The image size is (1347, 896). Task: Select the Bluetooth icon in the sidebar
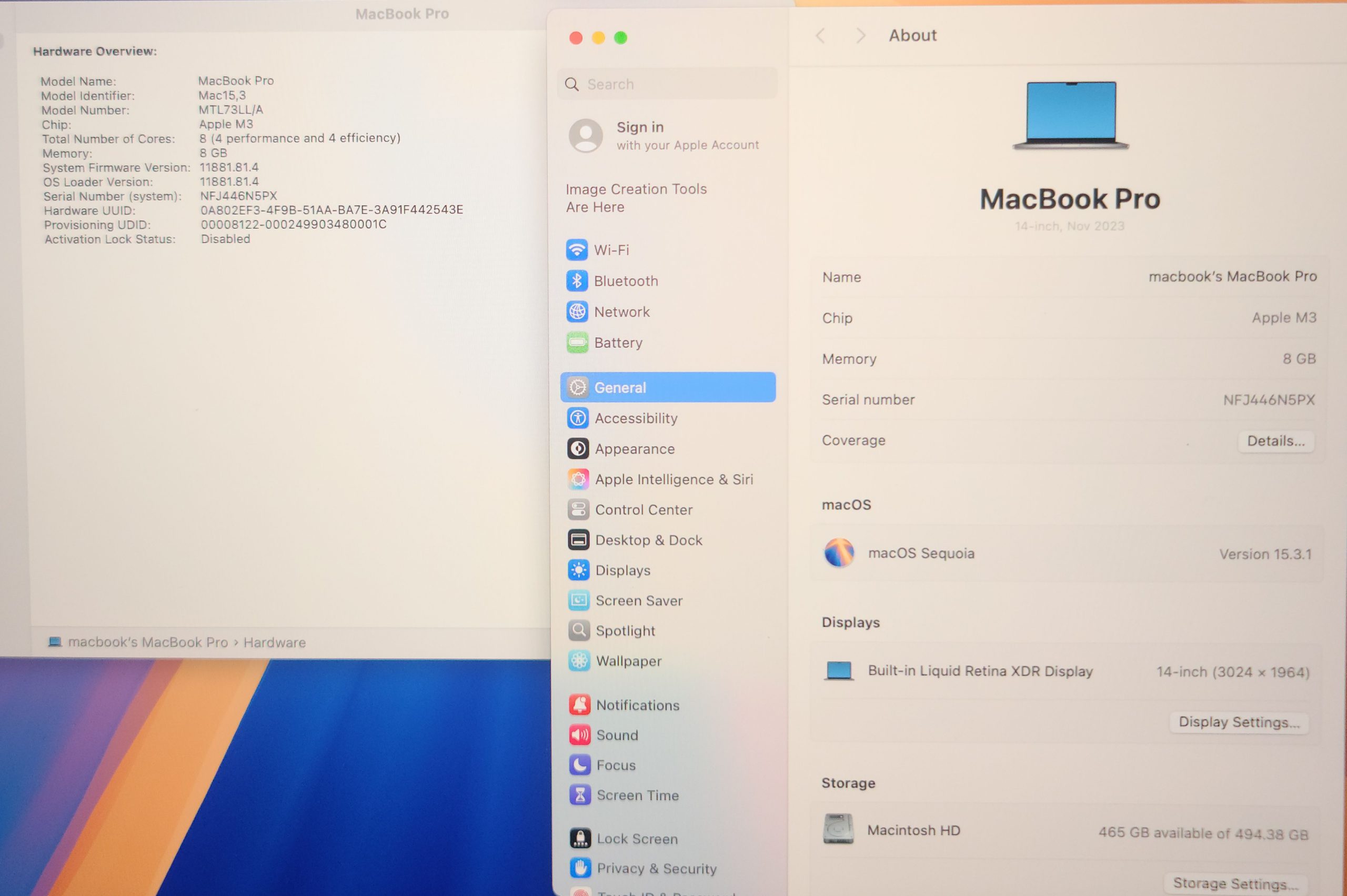click(x=577, y=280)
